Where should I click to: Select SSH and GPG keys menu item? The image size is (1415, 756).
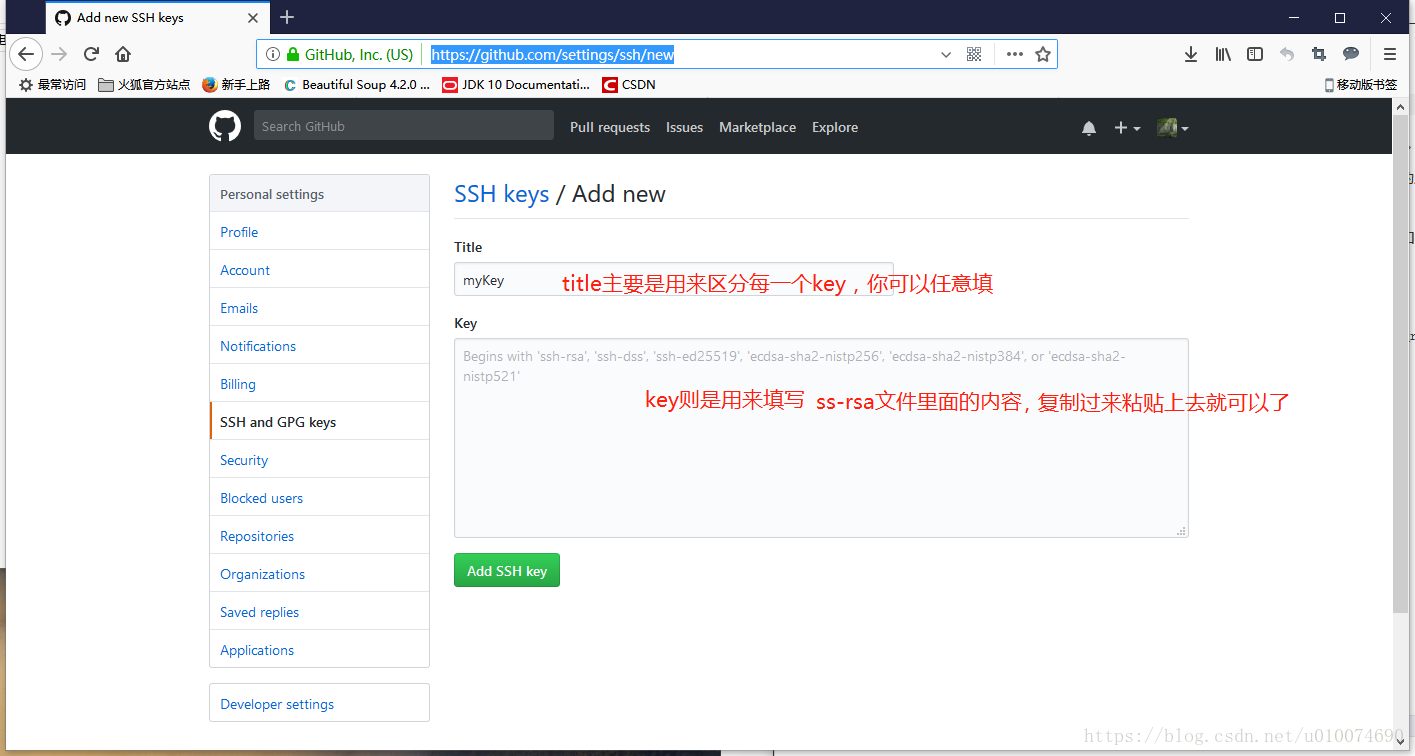click(x=319, y=422)
